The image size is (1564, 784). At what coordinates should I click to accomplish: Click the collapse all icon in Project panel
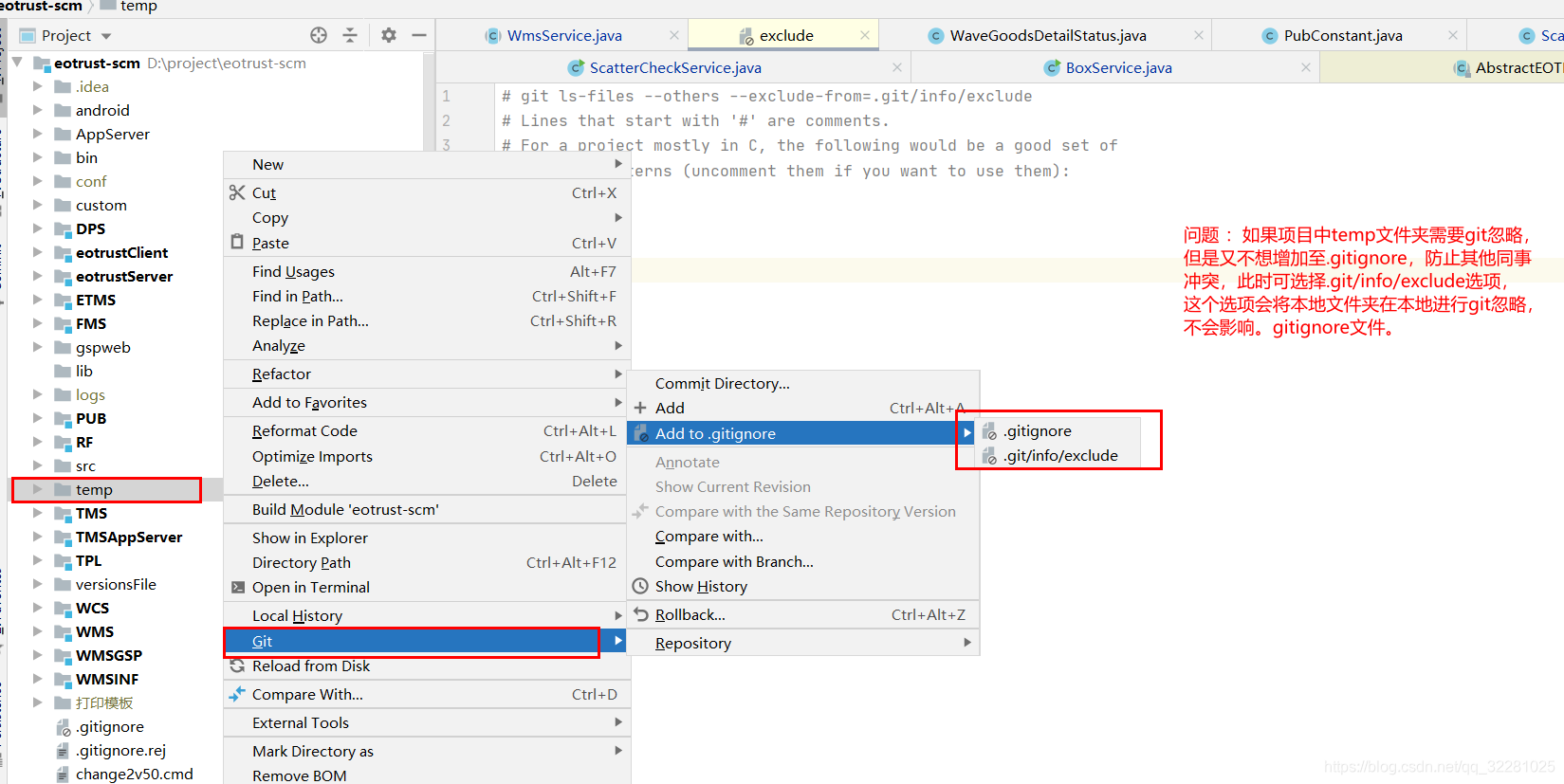pyautogui.click(x=350, y=35)
